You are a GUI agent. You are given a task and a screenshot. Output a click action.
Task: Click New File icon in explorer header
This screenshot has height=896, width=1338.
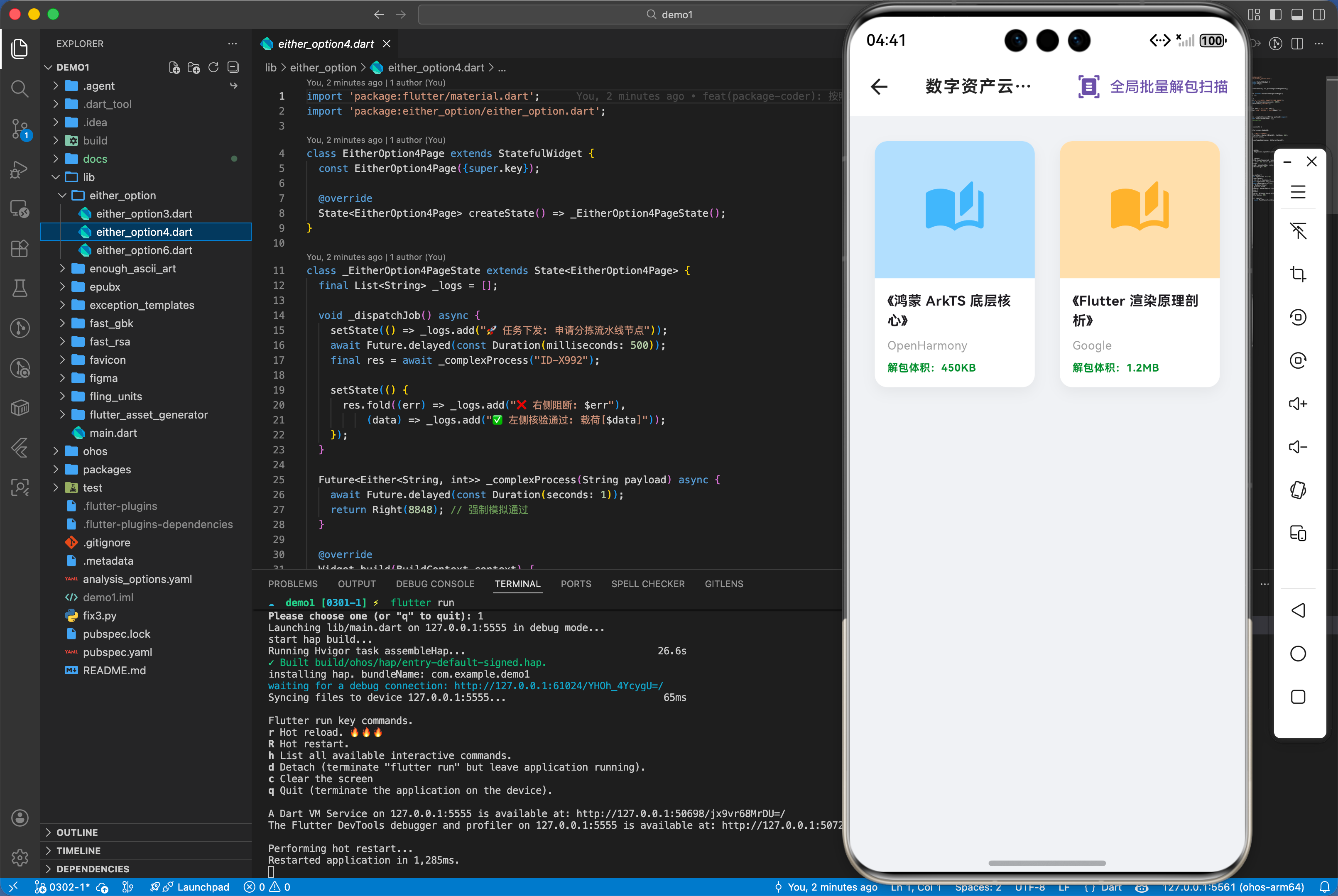[174, 67]
